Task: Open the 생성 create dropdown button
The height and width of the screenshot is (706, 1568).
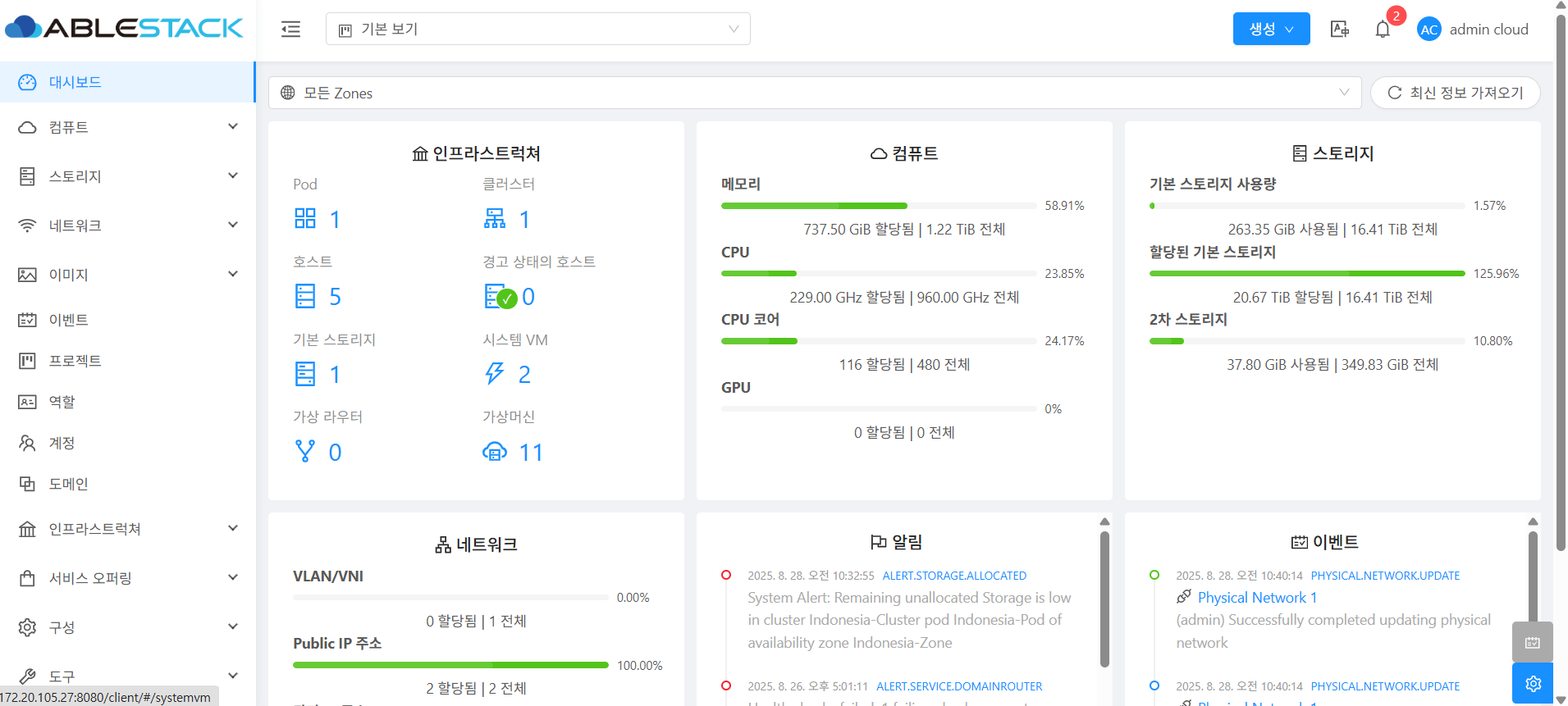Action: pyautogui.click(x=1270, y=30)
